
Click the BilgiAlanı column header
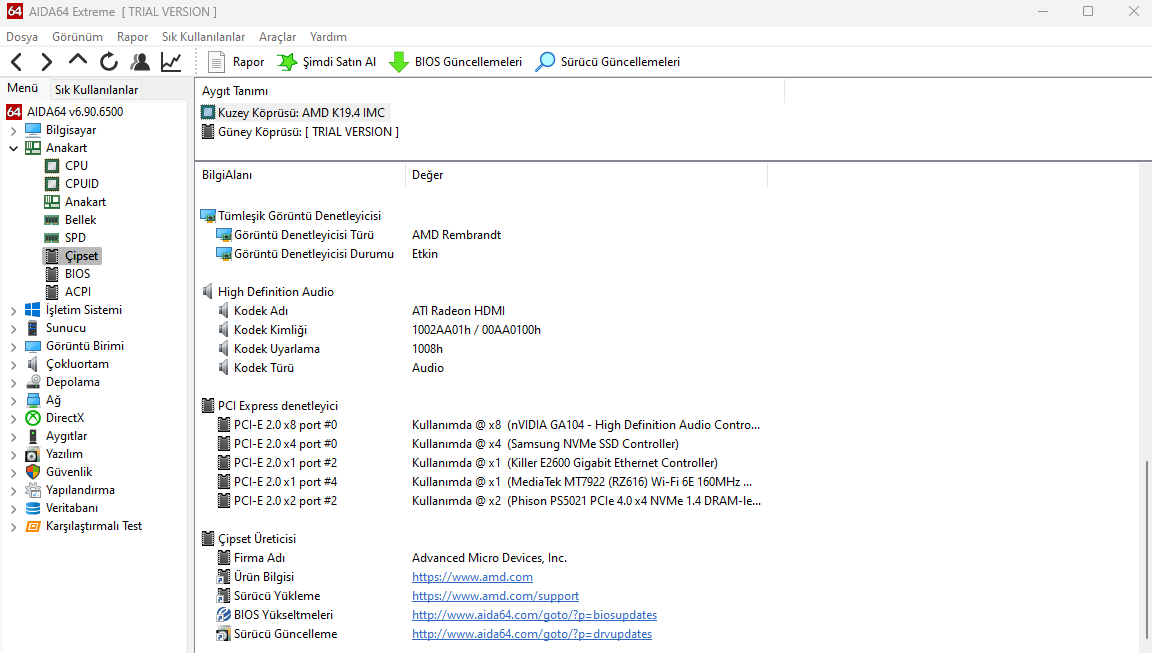(x=300, y=175)
